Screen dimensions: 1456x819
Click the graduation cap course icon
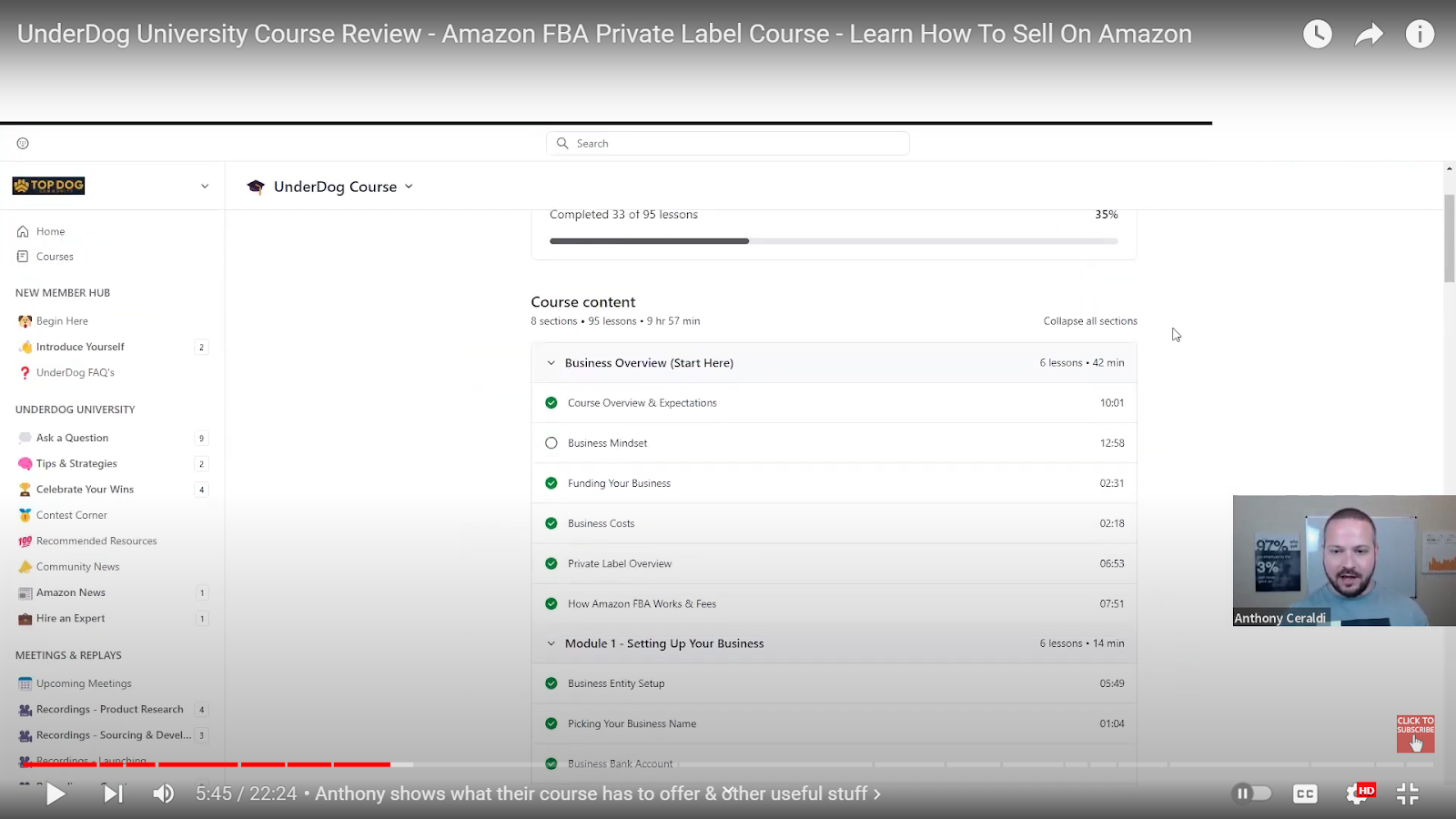(256, 187)
